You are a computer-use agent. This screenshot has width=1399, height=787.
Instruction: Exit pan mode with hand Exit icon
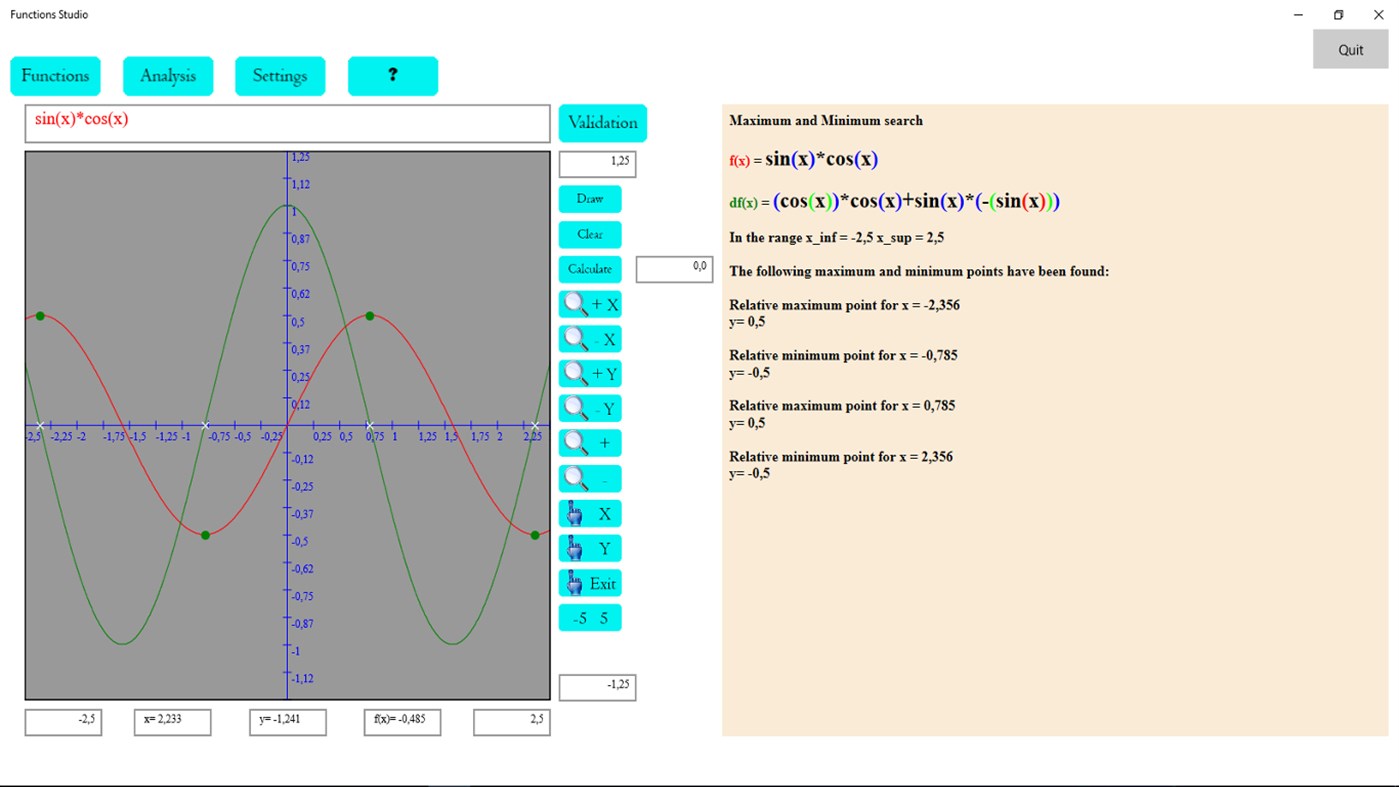(589, 582)
